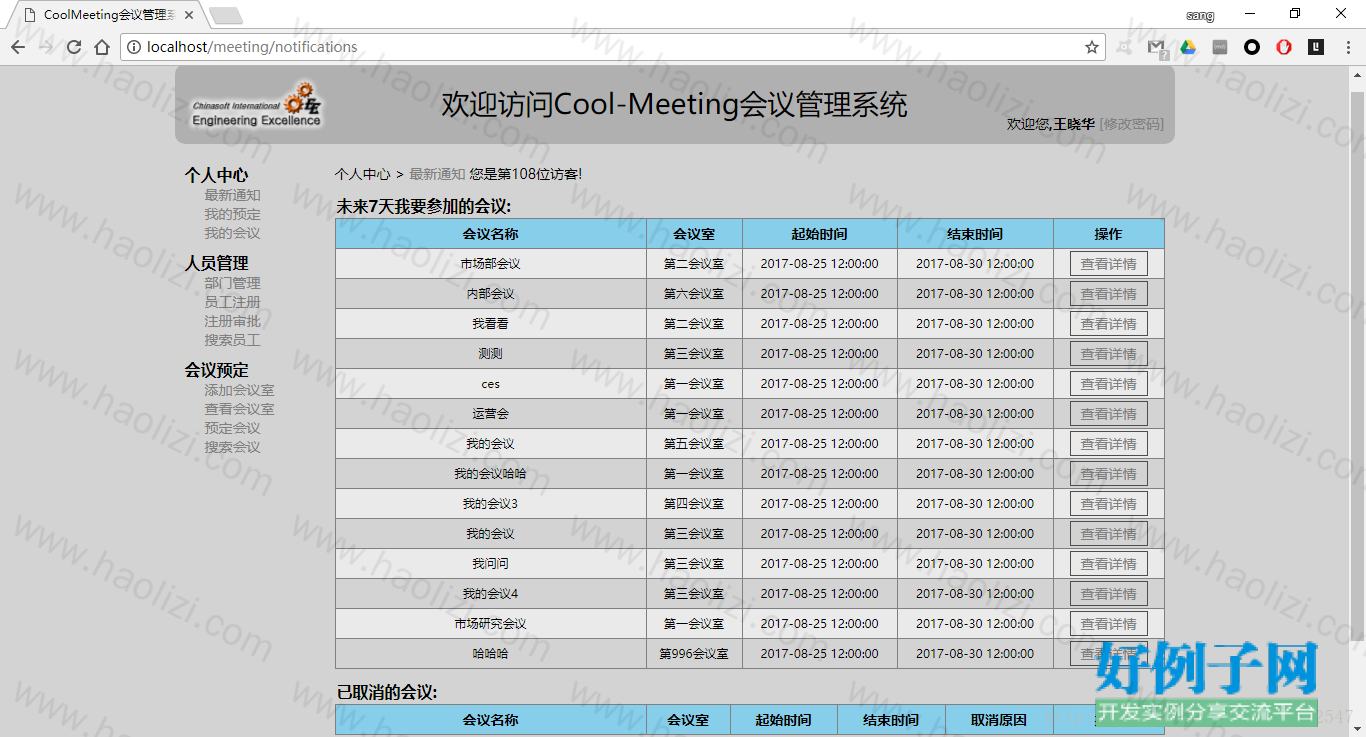Click the page's vertical scrollbar
Screen dimensions: 1366x737
(1358, 365)
